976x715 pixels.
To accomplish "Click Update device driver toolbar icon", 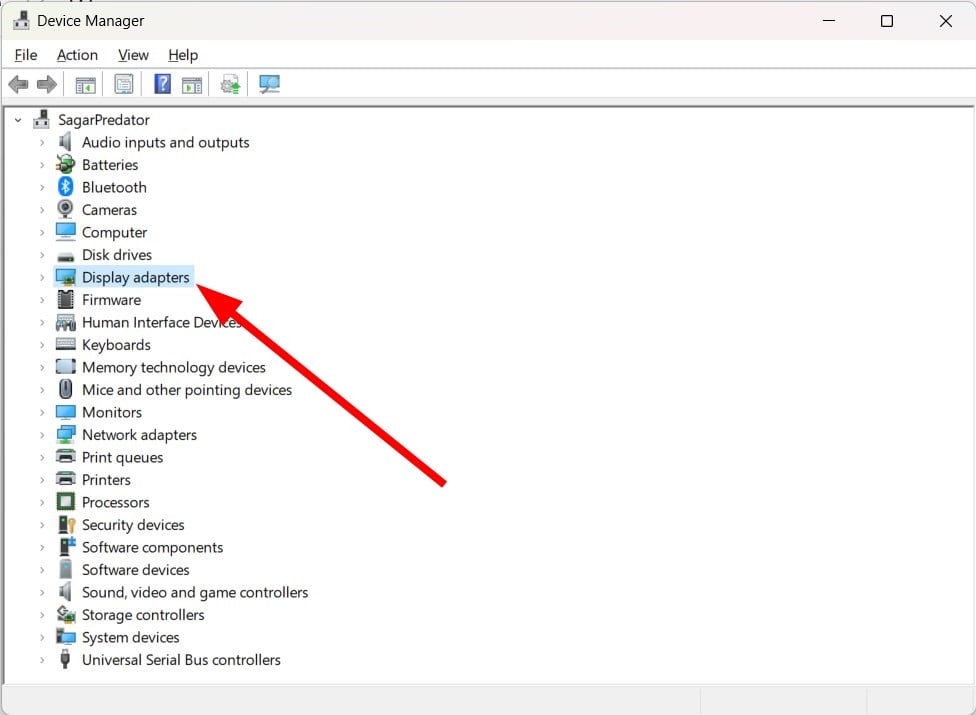I will point(230,84).
